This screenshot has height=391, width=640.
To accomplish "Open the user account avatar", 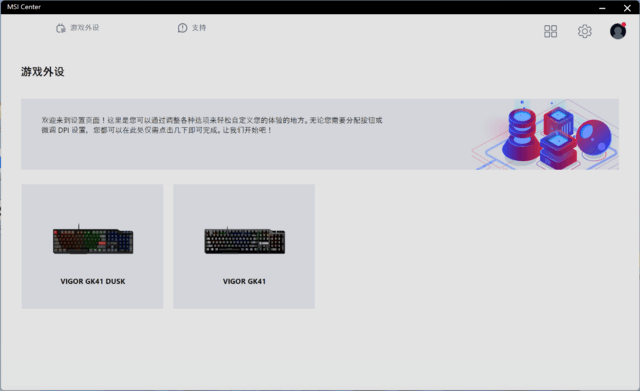I will tap(618, 31).
